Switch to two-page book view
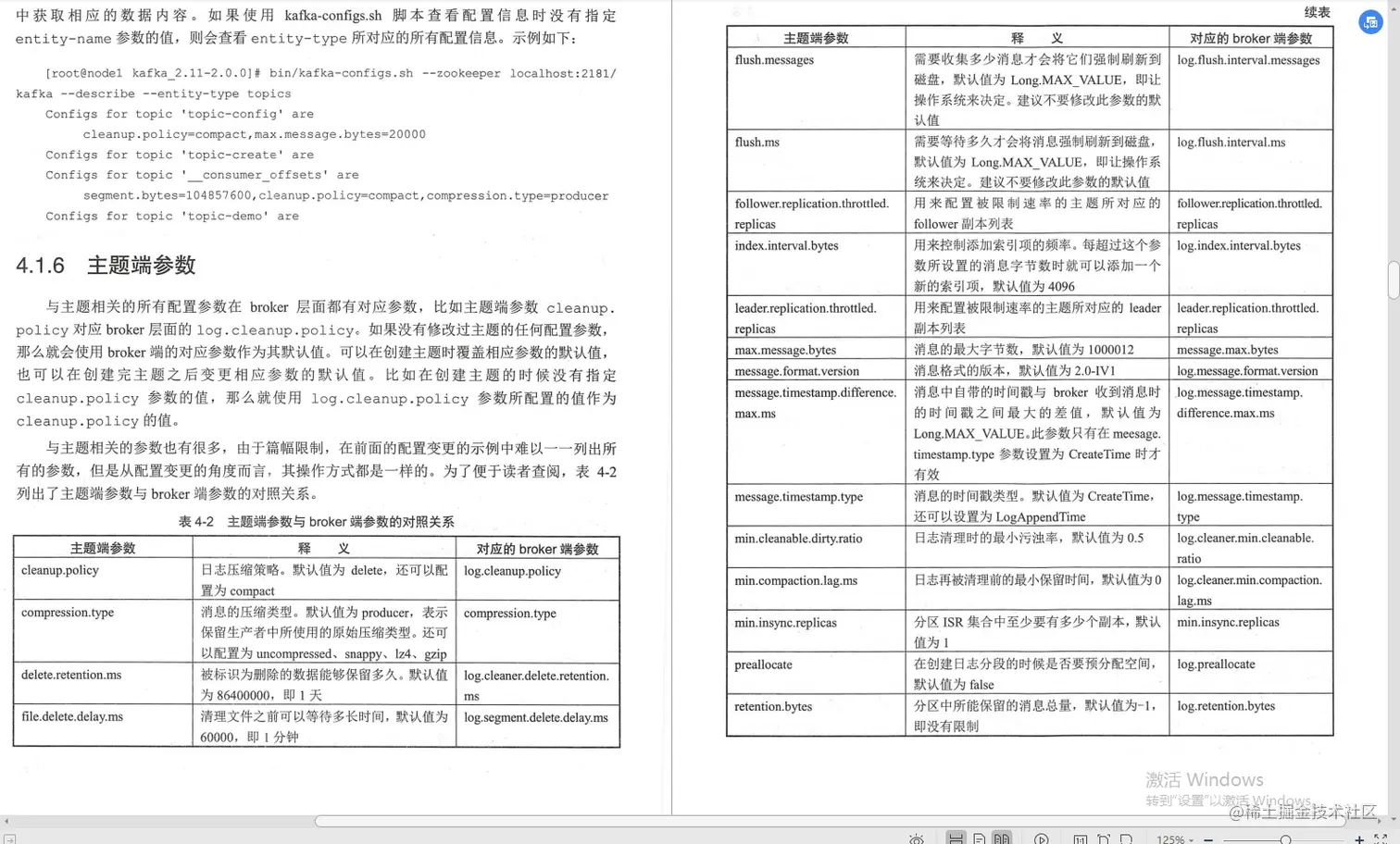Viewport: 1400px width, 844px height. pos(1002,838)
